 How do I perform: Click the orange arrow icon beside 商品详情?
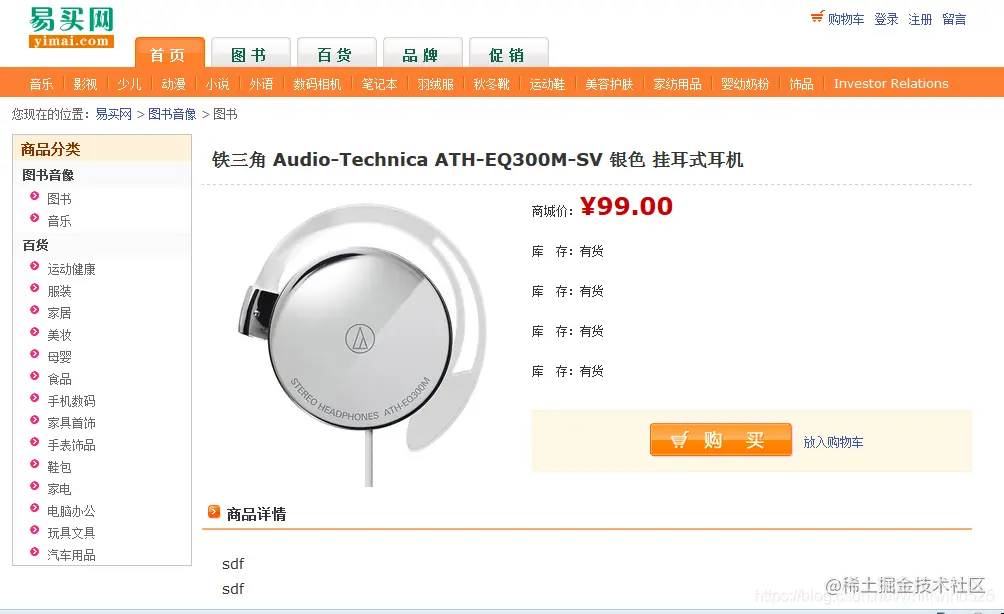[x=214, y=512]
